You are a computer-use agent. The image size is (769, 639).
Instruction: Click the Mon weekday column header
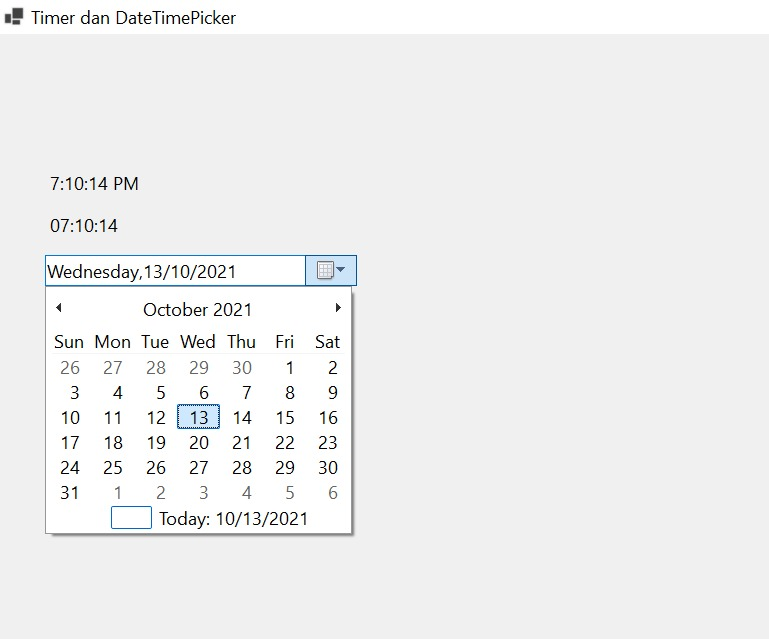(112, 341)
